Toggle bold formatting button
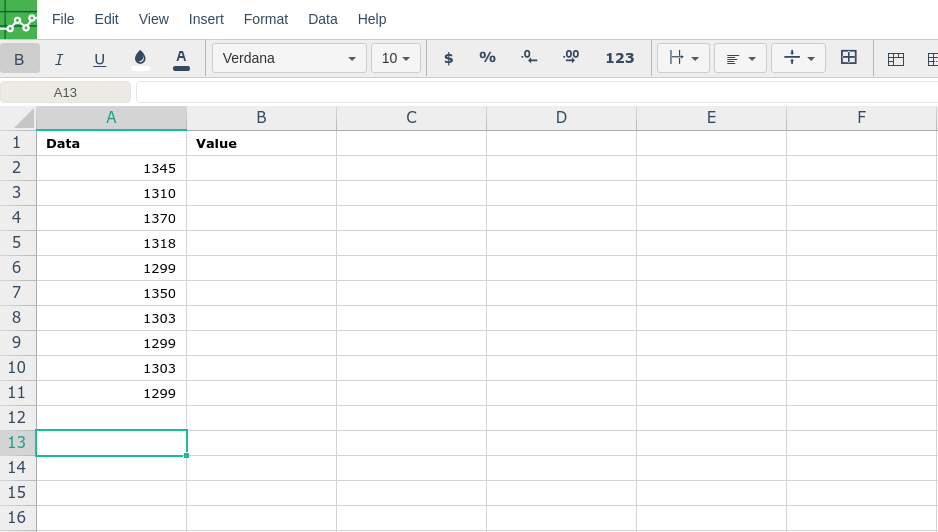This screenshot has width=938, height=532. coord(19,59)
